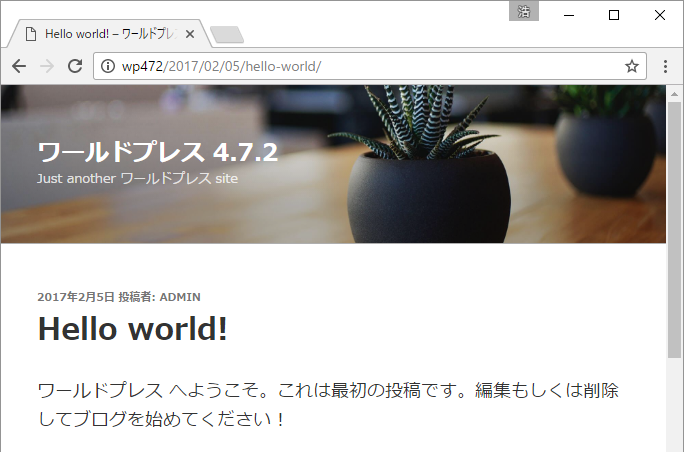Image resolution: width=684 pixels, height=452 pixels.
Task: Close the browser window
Action: pyautogui.click(x=660, y=15)
